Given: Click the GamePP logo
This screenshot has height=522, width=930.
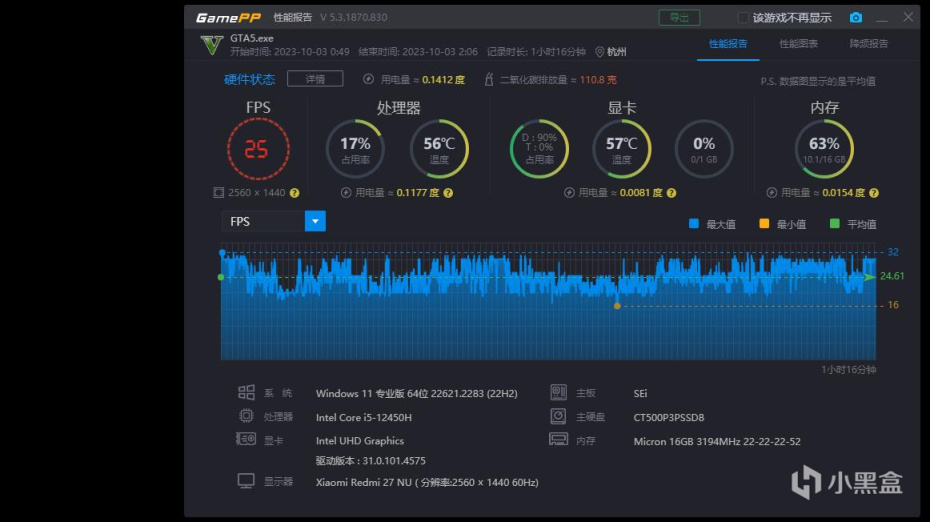Looking at the screenshot, I should pos(228,18).
